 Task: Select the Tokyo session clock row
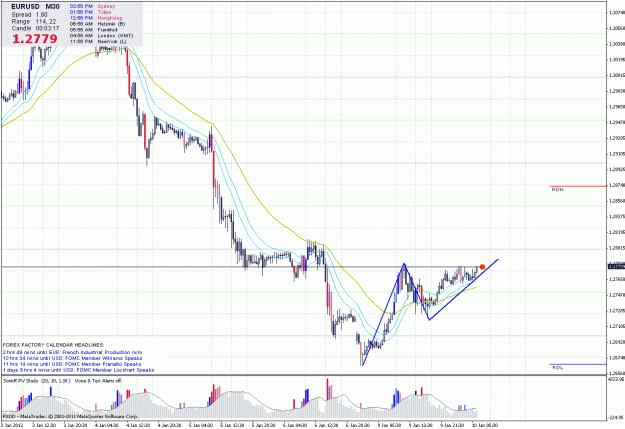pyautogui.click(x=90, y=12)
